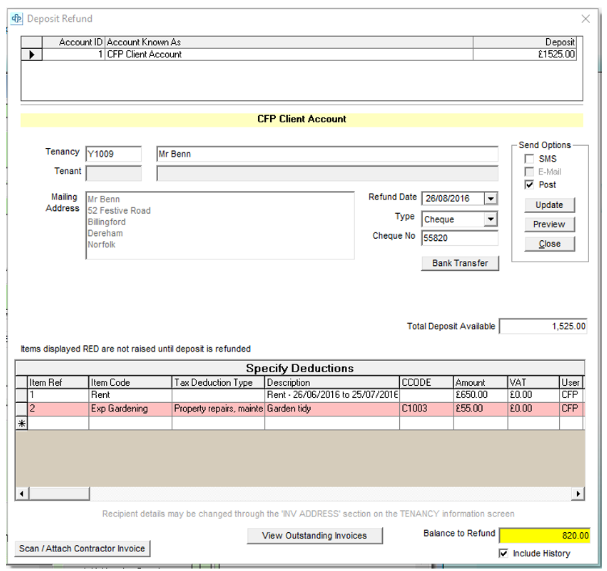This screenshot has width=607, height=571.
Task: Click the £1525.00 deposit cell
Action: [525, 55]
